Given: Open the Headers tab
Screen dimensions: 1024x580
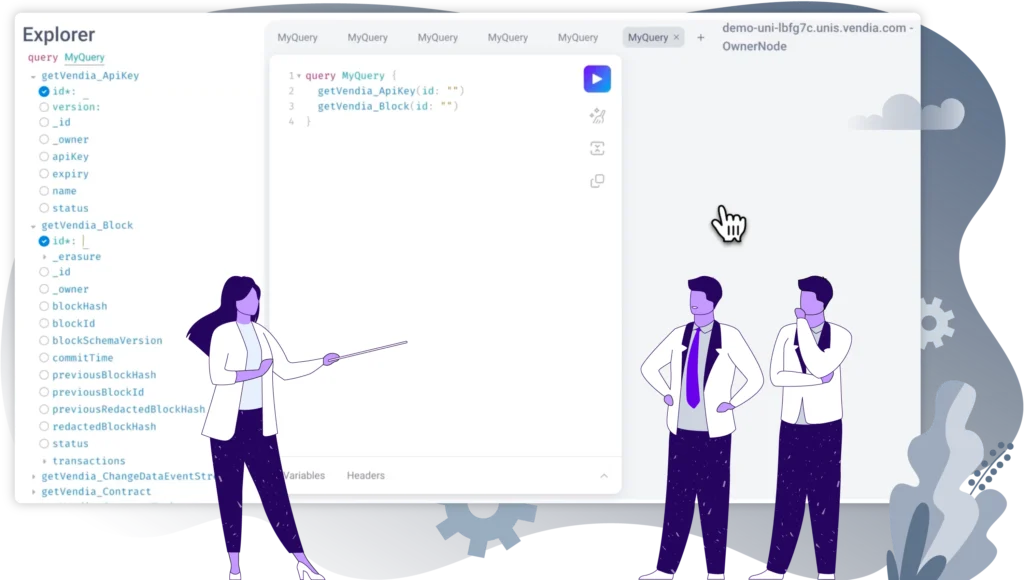Looking at the screenshot, I should click(365, 476).
